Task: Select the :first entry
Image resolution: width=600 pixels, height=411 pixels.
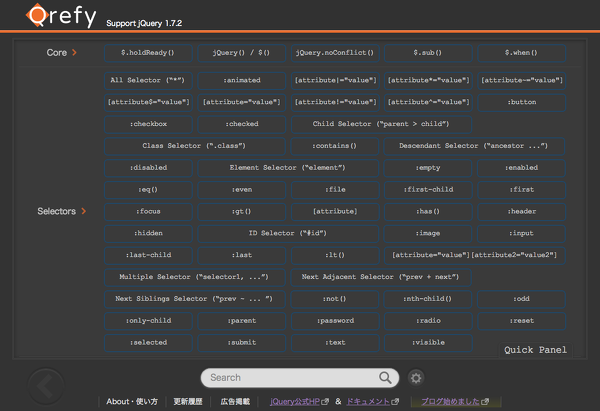Action: pyautogui.click(x=522, y=189)
